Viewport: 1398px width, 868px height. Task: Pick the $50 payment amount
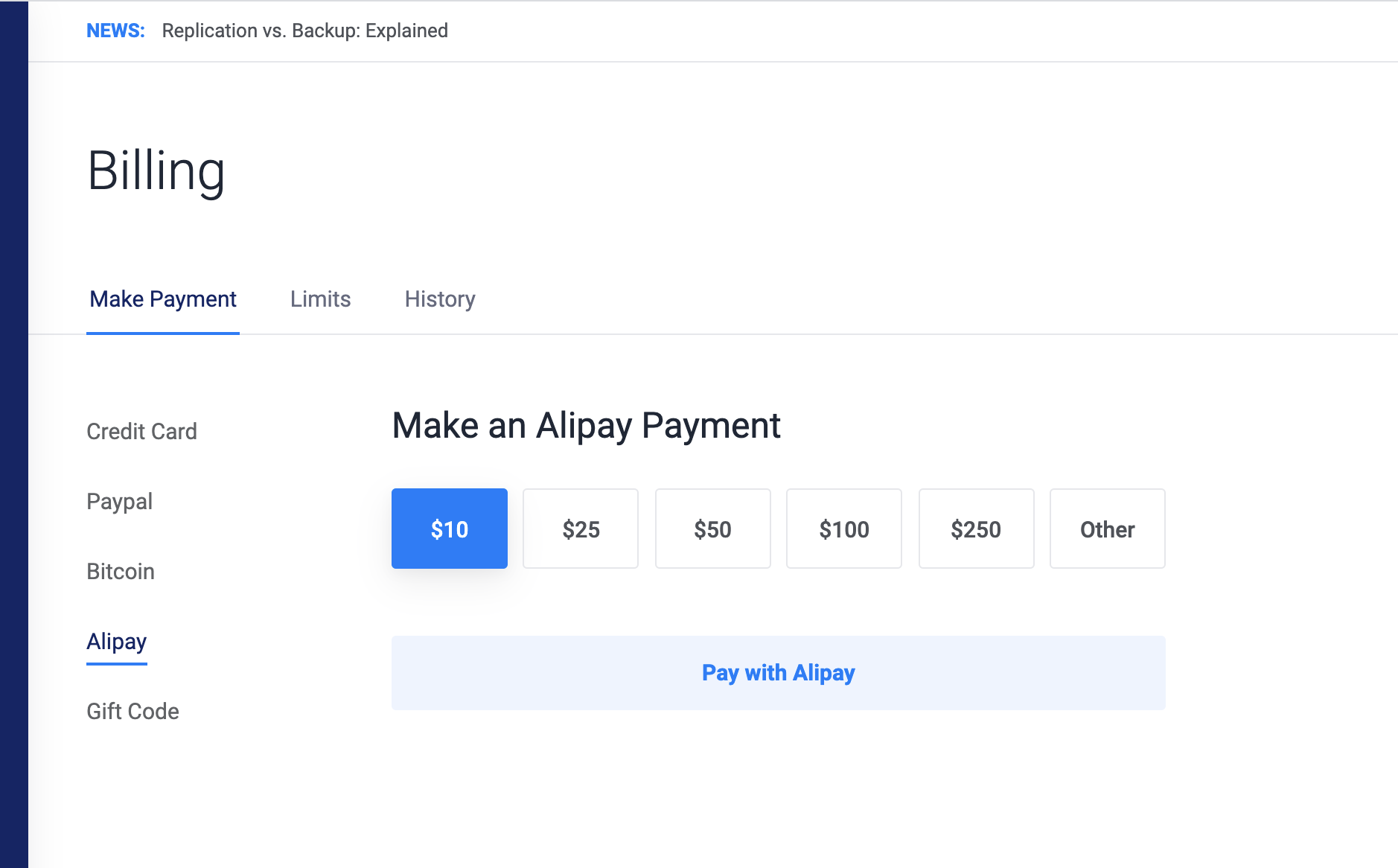click(712, 529)
